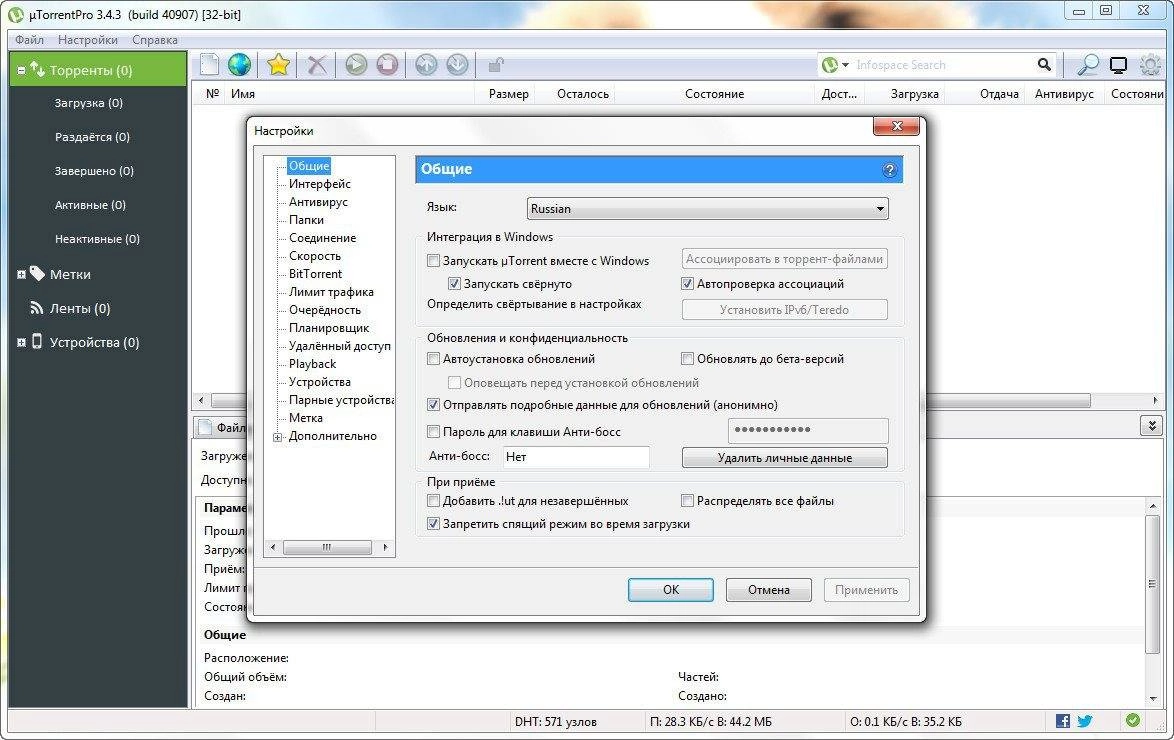Check Распределять все файлы
The height and width of the screenshot is (740, 1174).
pyautogui.click(x=687, y=500)
